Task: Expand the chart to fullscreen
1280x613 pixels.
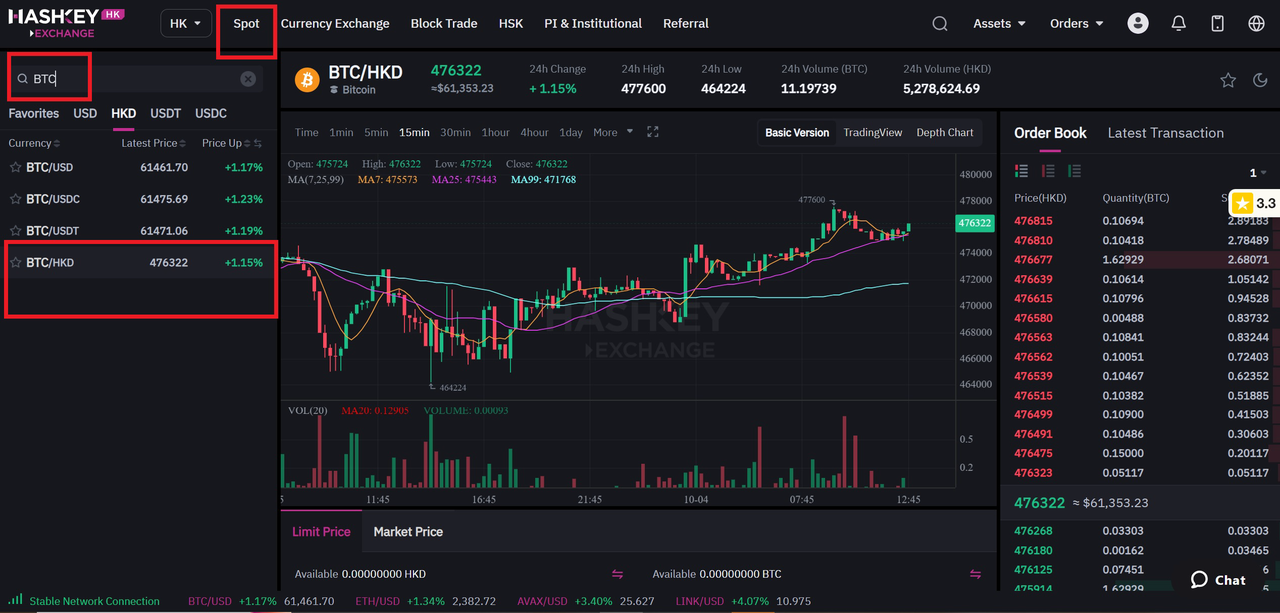Action: pos(653,132)
